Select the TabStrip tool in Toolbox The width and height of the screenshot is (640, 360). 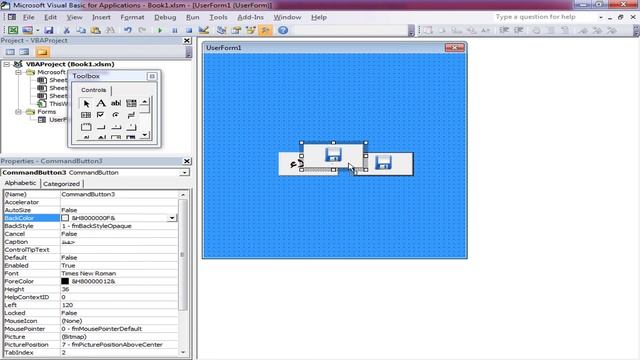point(116,127)
